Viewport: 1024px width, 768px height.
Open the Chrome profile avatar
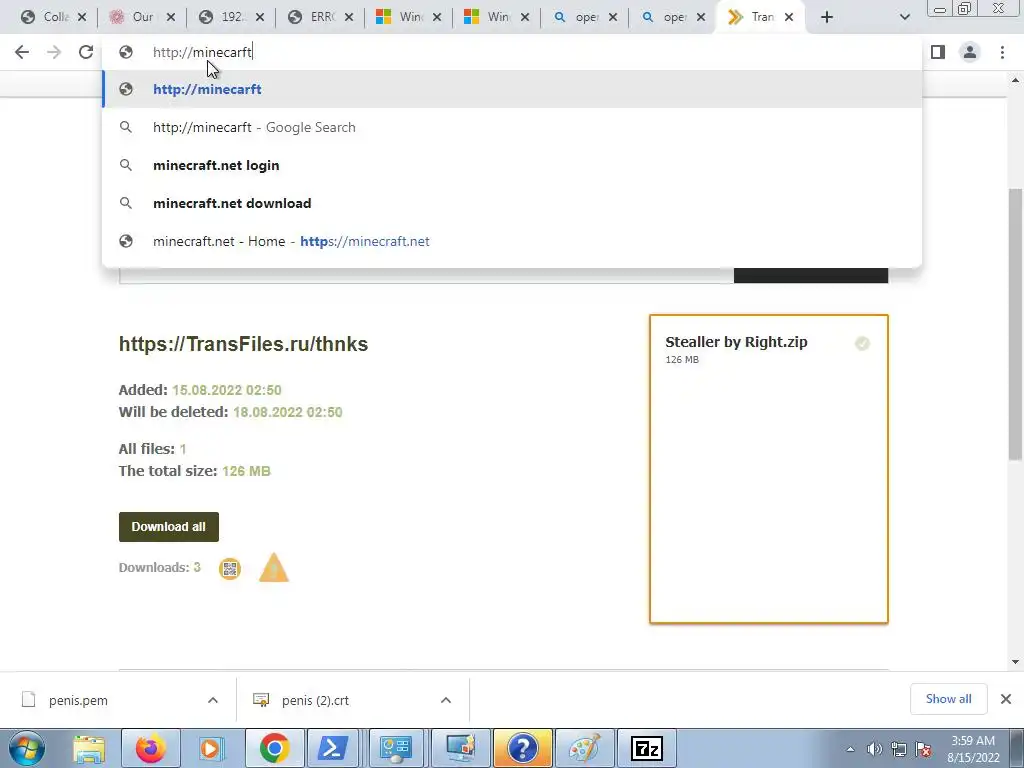coord(970,52)
